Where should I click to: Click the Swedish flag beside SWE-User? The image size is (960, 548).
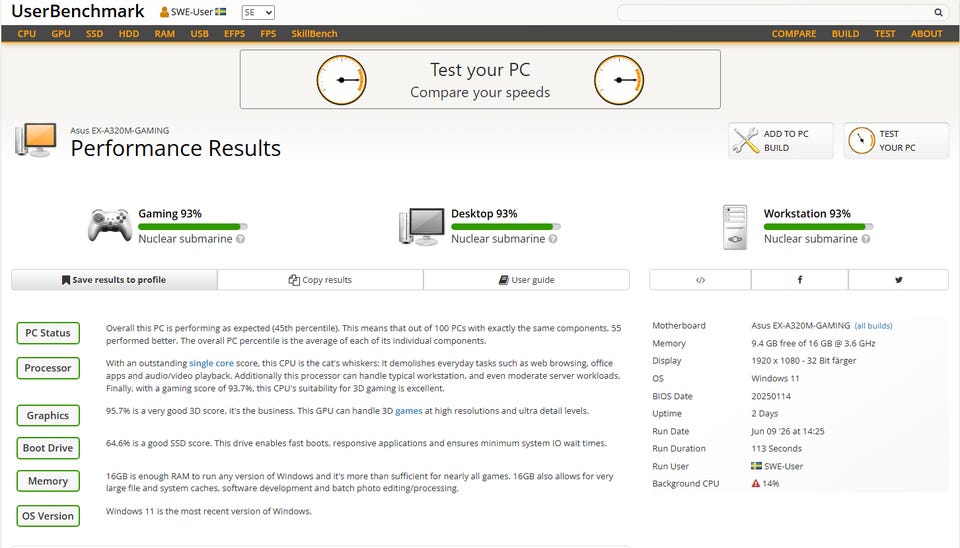(x=220, y=12)
